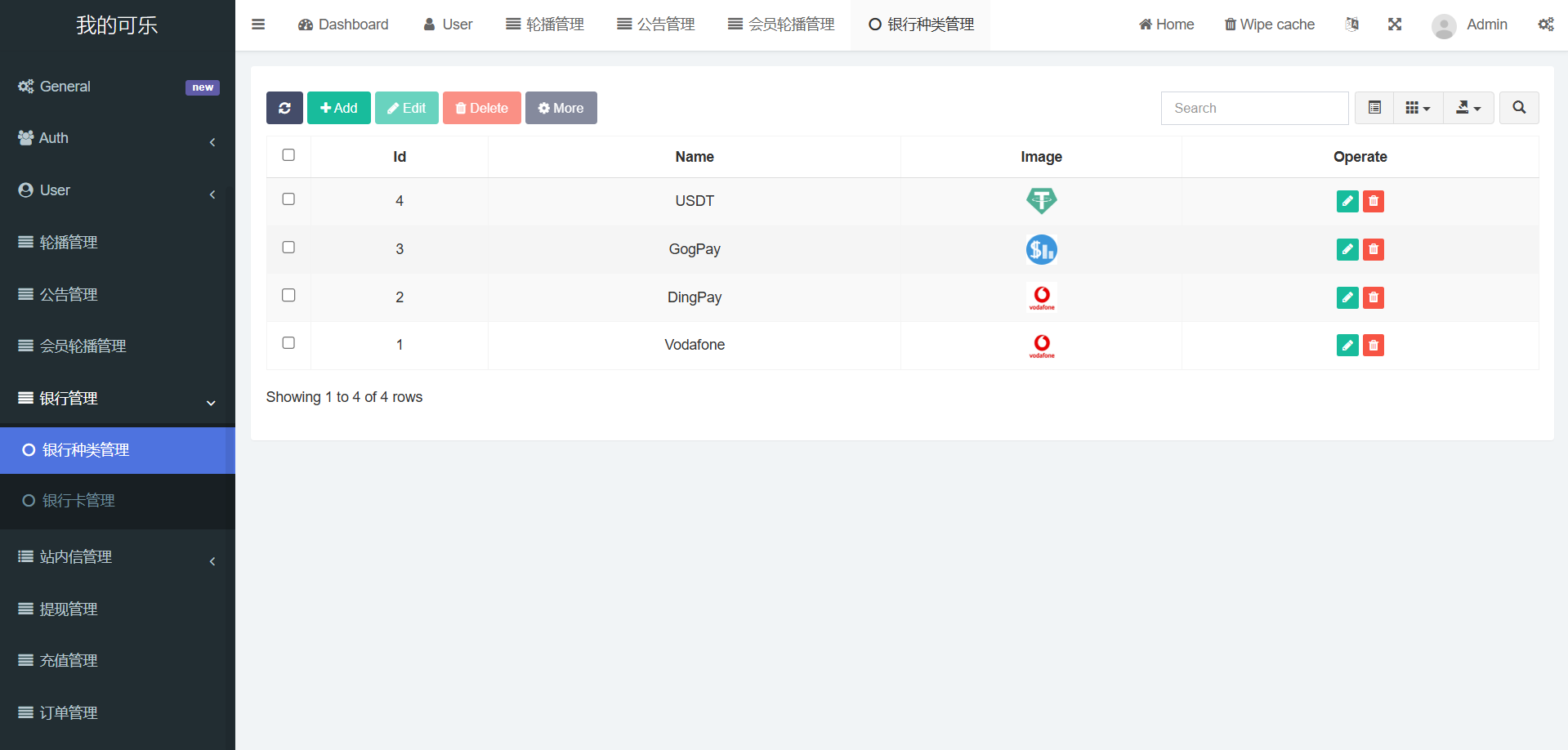Toggle the table card view icon
The height and width of the screenshot is (750, 1568).
[x=1374, y=108]
